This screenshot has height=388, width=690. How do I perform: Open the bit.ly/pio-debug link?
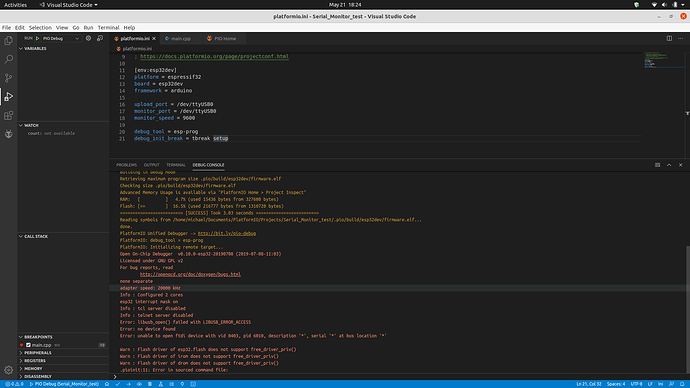point(227,233)
